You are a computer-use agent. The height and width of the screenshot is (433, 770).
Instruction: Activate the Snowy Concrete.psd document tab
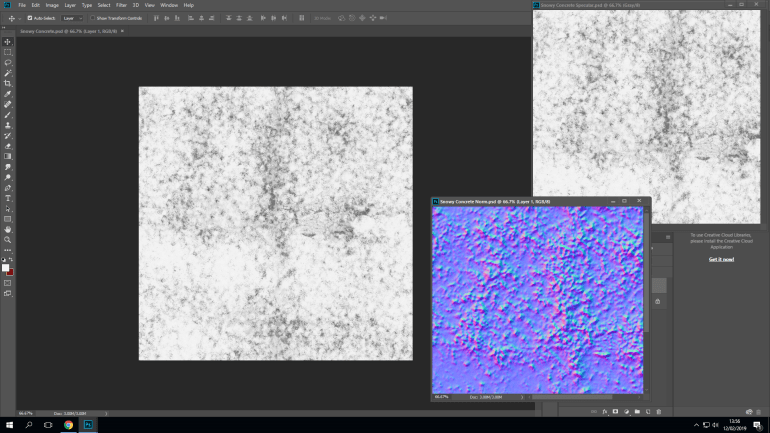coord(68,31)
